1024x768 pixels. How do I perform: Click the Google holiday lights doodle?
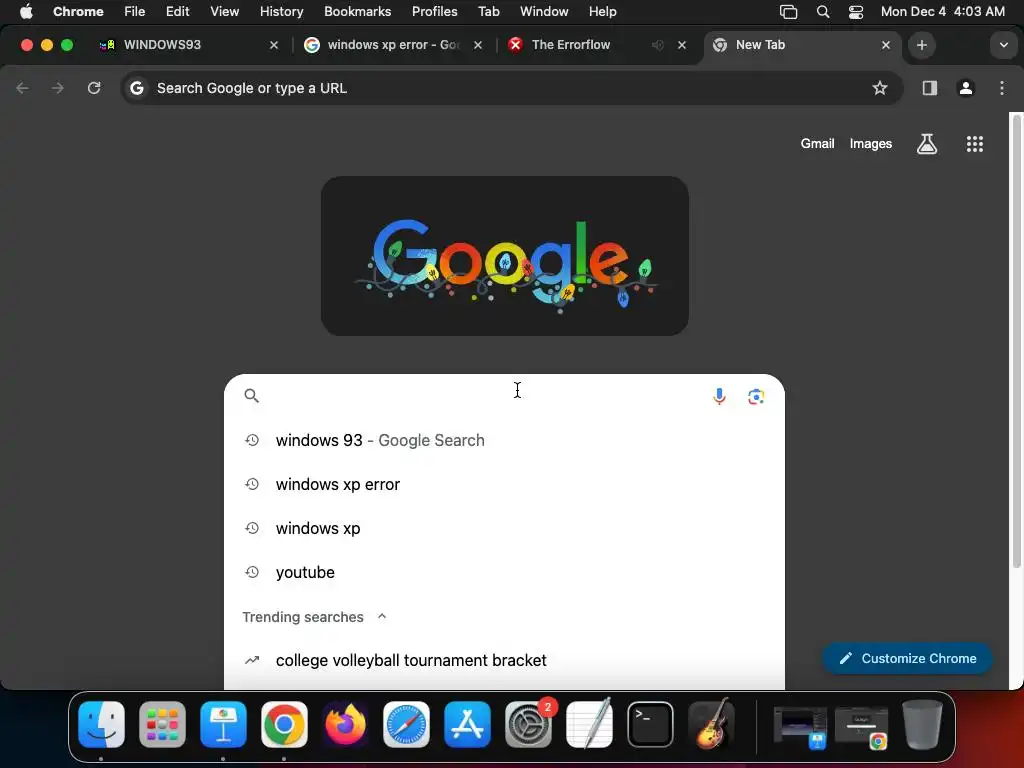tap(504, 256)
